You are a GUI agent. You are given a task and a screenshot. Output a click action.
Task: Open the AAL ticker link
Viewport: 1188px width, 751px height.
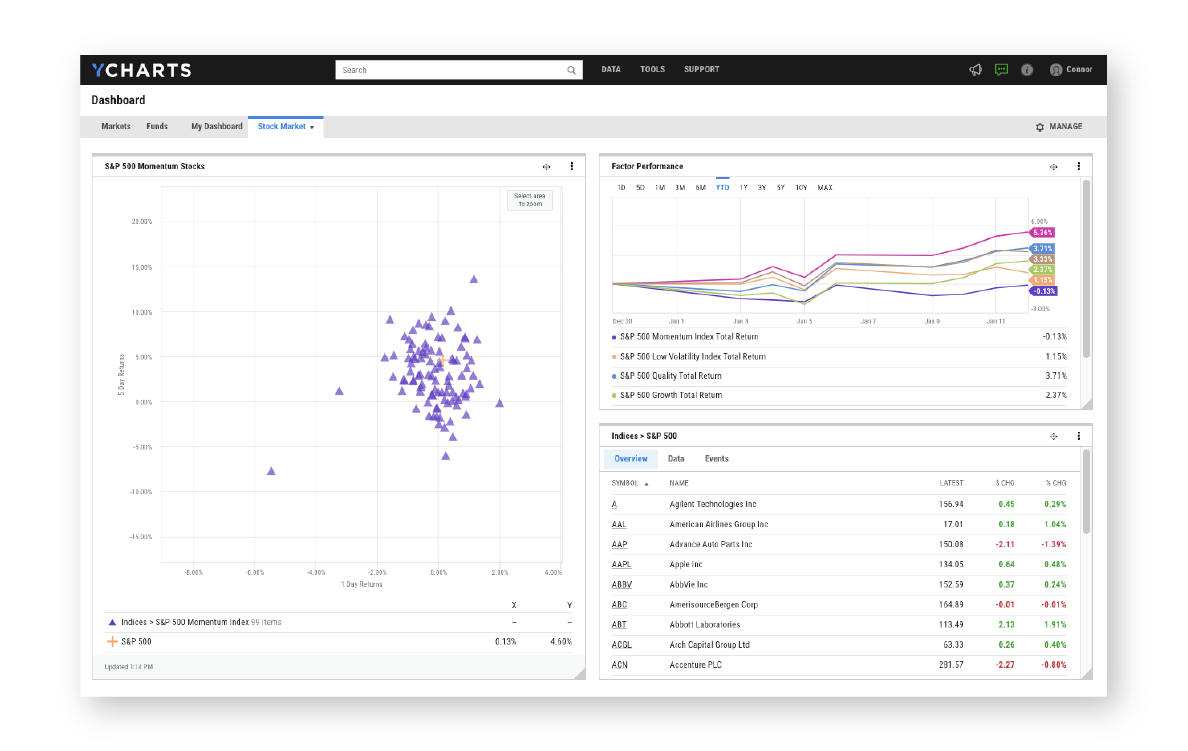(619, 524)
